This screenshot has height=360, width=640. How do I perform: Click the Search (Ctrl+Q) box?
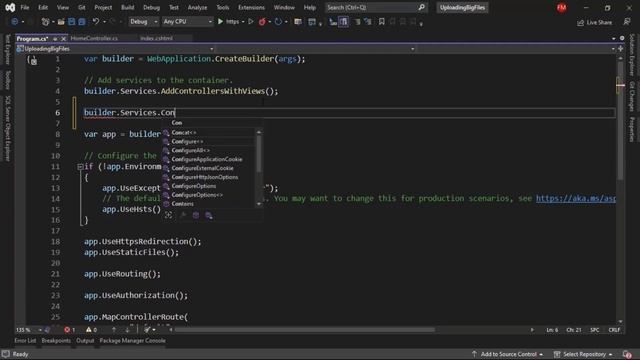[x=376, y=7]
